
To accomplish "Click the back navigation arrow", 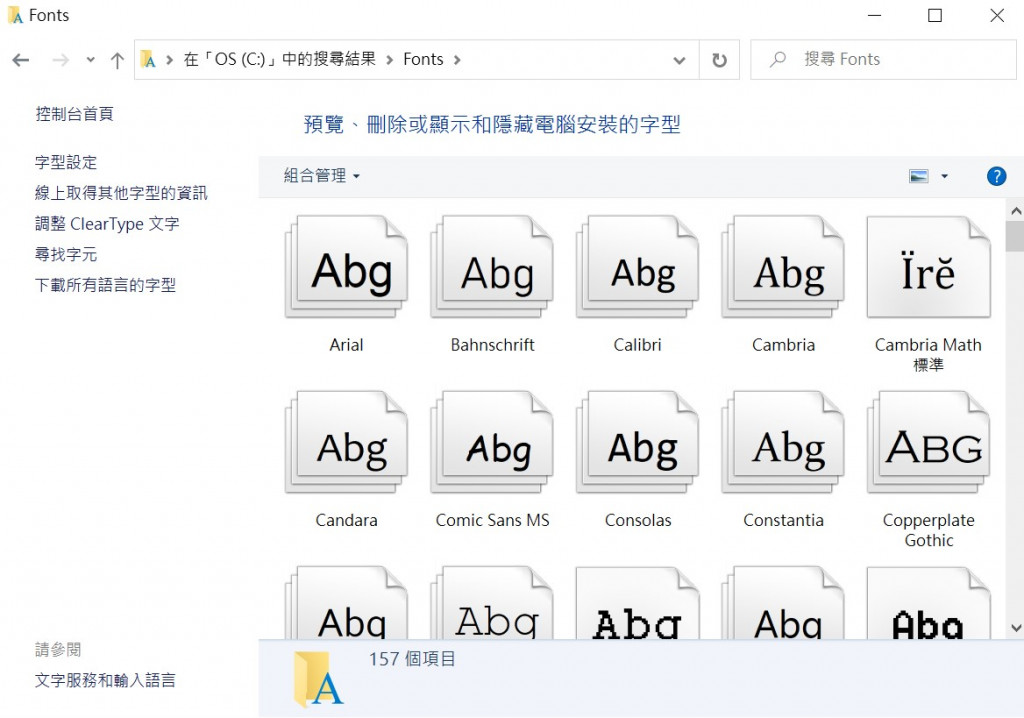I will 21,60.
